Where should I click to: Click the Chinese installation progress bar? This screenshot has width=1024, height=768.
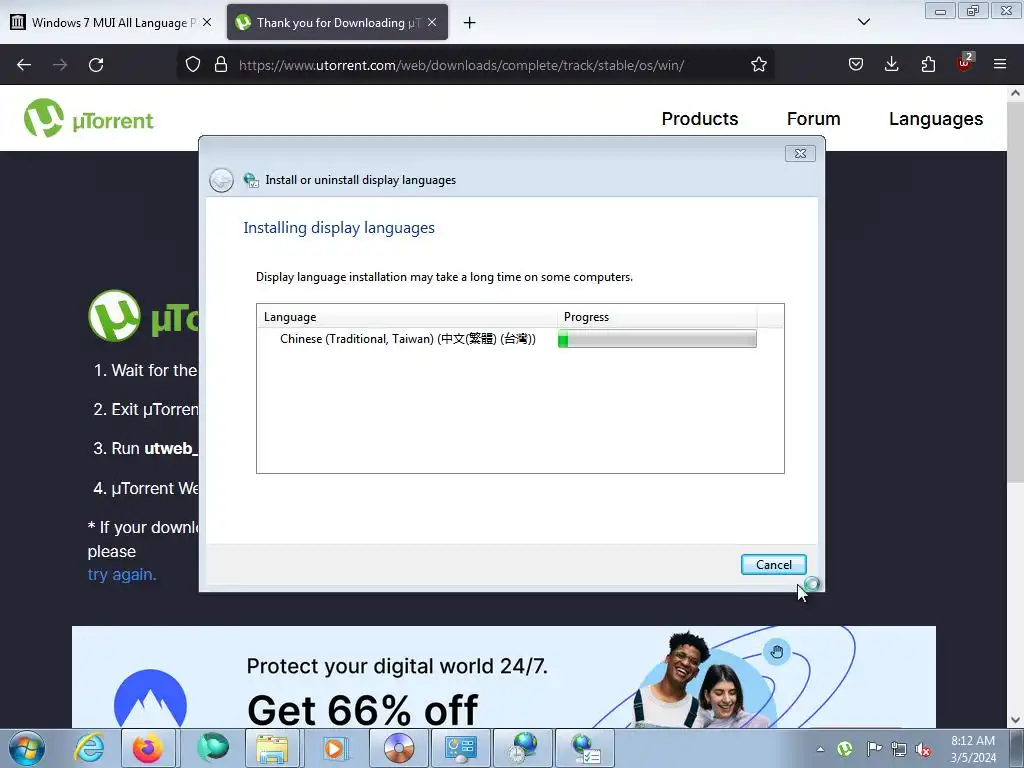(657, 339)
